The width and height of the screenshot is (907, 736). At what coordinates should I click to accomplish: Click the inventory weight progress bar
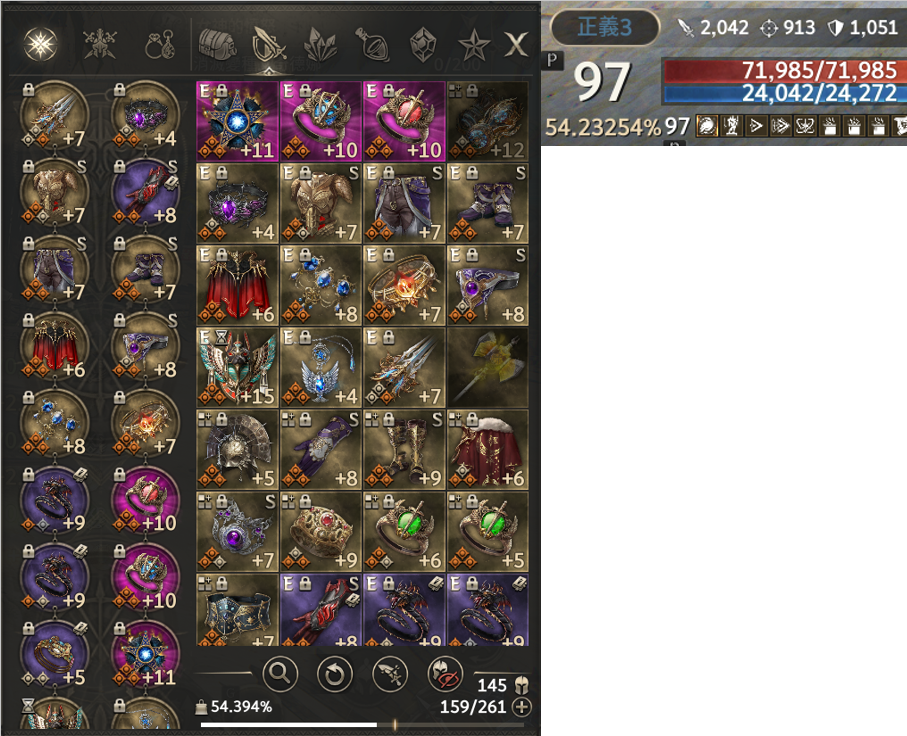(362, 724)
